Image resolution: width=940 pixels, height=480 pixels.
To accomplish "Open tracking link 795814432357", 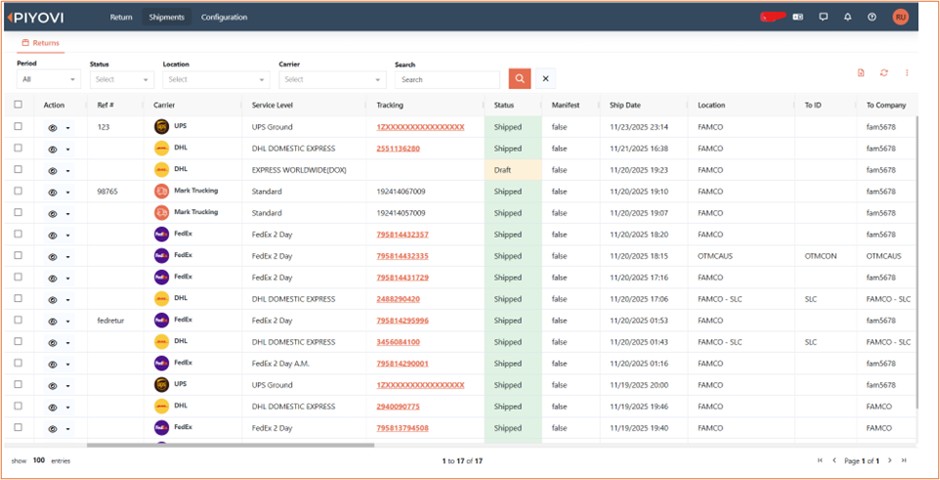I will [402, 234].
